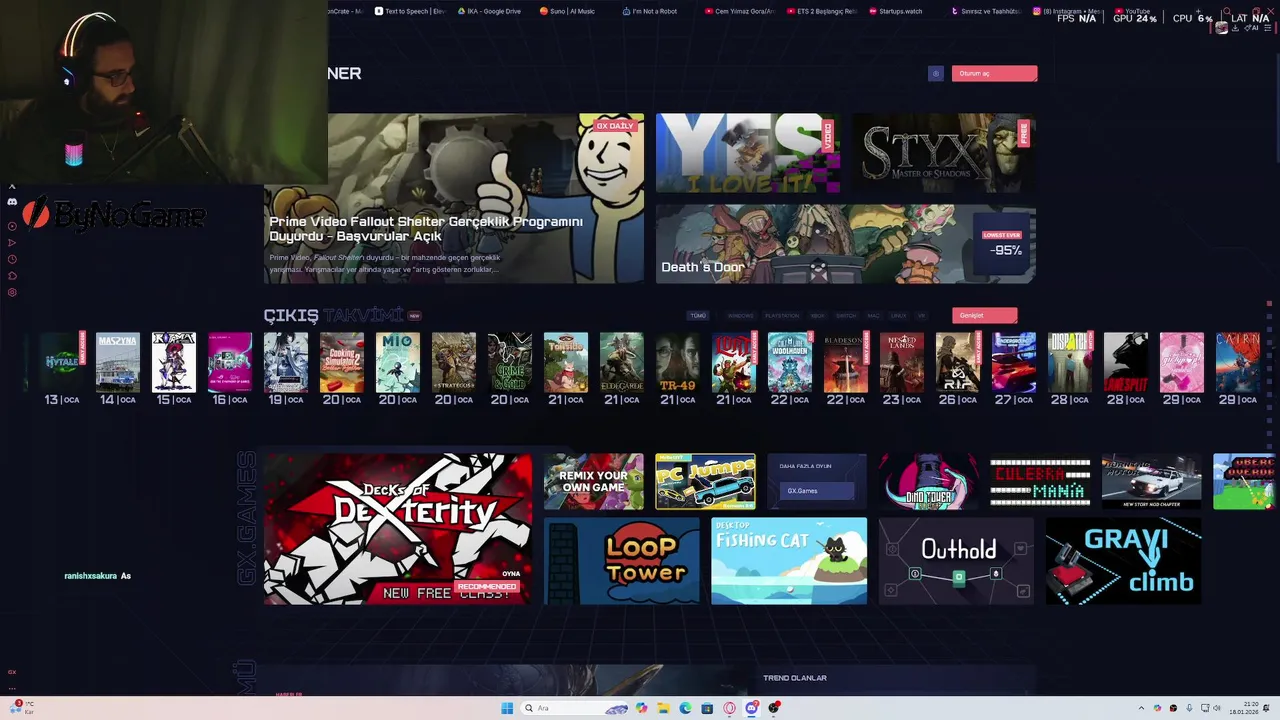Click the second icon in the Opera GX sidebar
This screenshot has width=1280, height=720.
point(12,202)
